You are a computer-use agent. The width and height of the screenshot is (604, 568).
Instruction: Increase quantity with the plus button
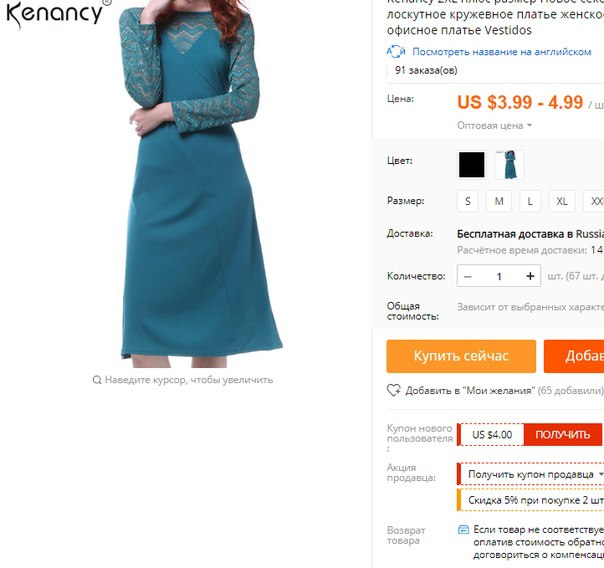[530, 276]
